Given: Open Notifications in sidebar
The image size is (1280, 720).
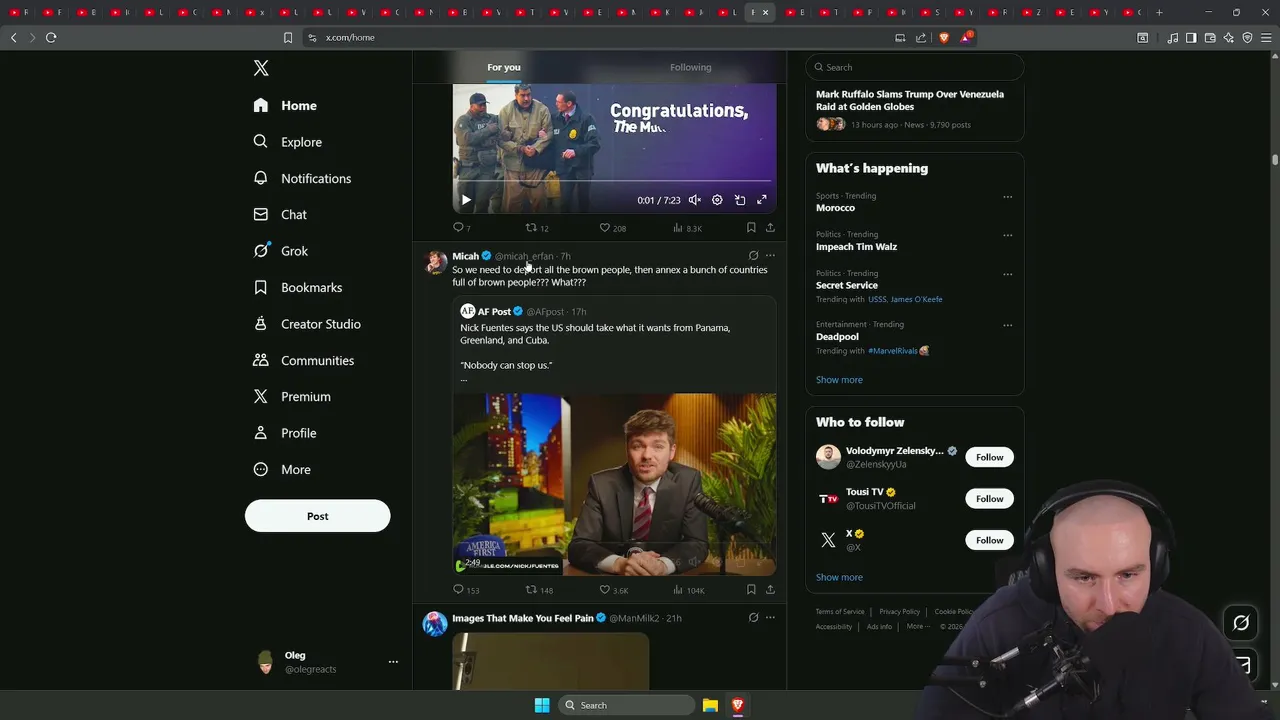Looking at the screenshot, I should coord(302,178).
